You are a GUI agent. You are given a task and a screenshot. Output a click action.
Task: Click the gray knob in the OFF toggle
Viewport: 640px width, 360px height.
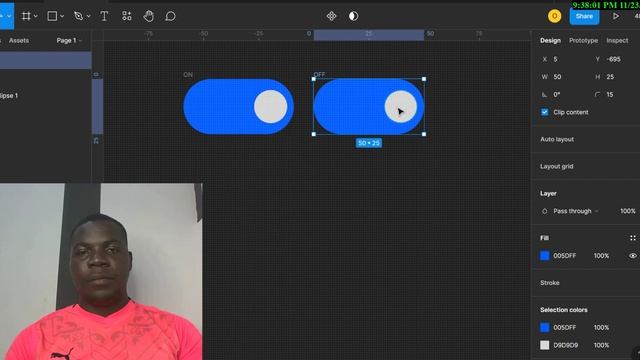pyautogui.click(x=401, y=107)
